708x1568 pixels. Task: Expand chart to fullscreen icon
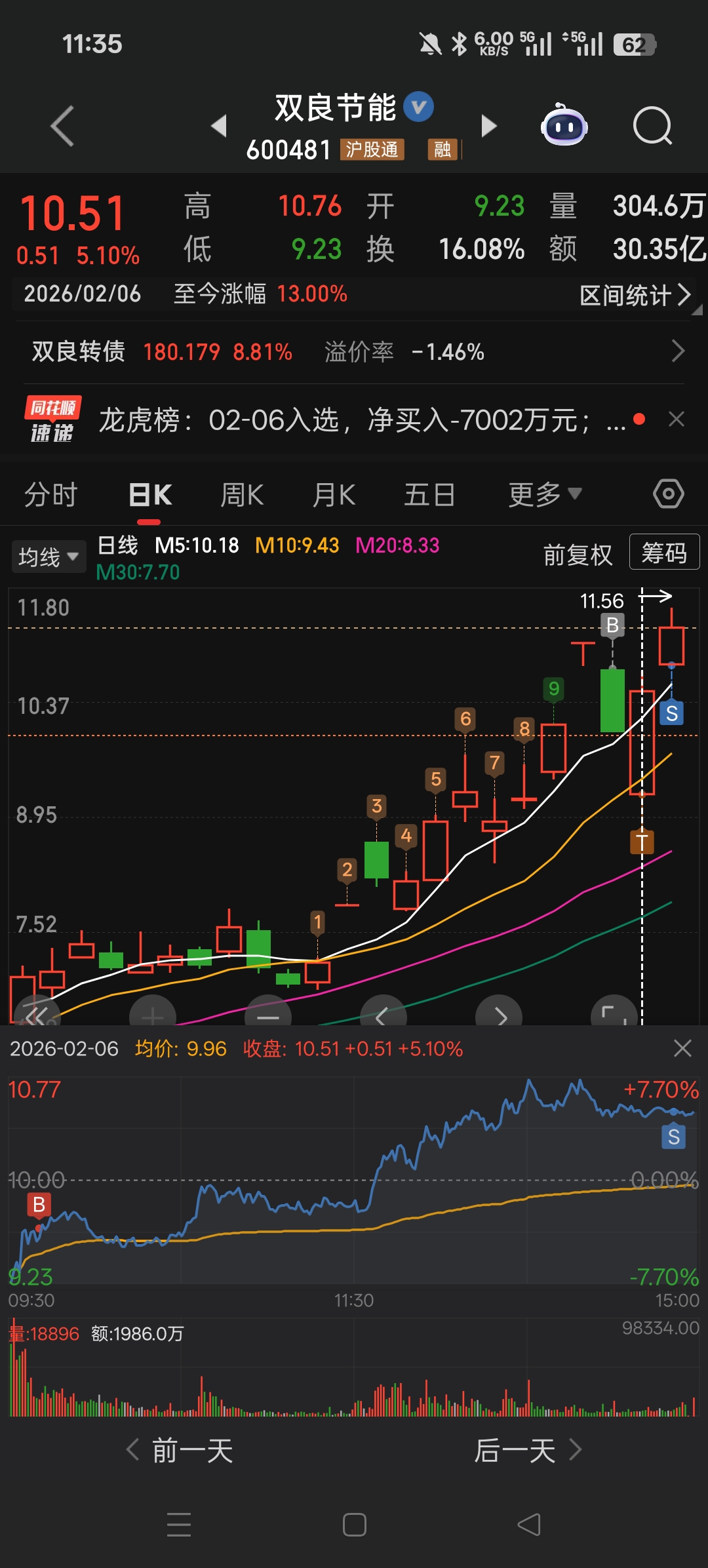[614, 1011]
